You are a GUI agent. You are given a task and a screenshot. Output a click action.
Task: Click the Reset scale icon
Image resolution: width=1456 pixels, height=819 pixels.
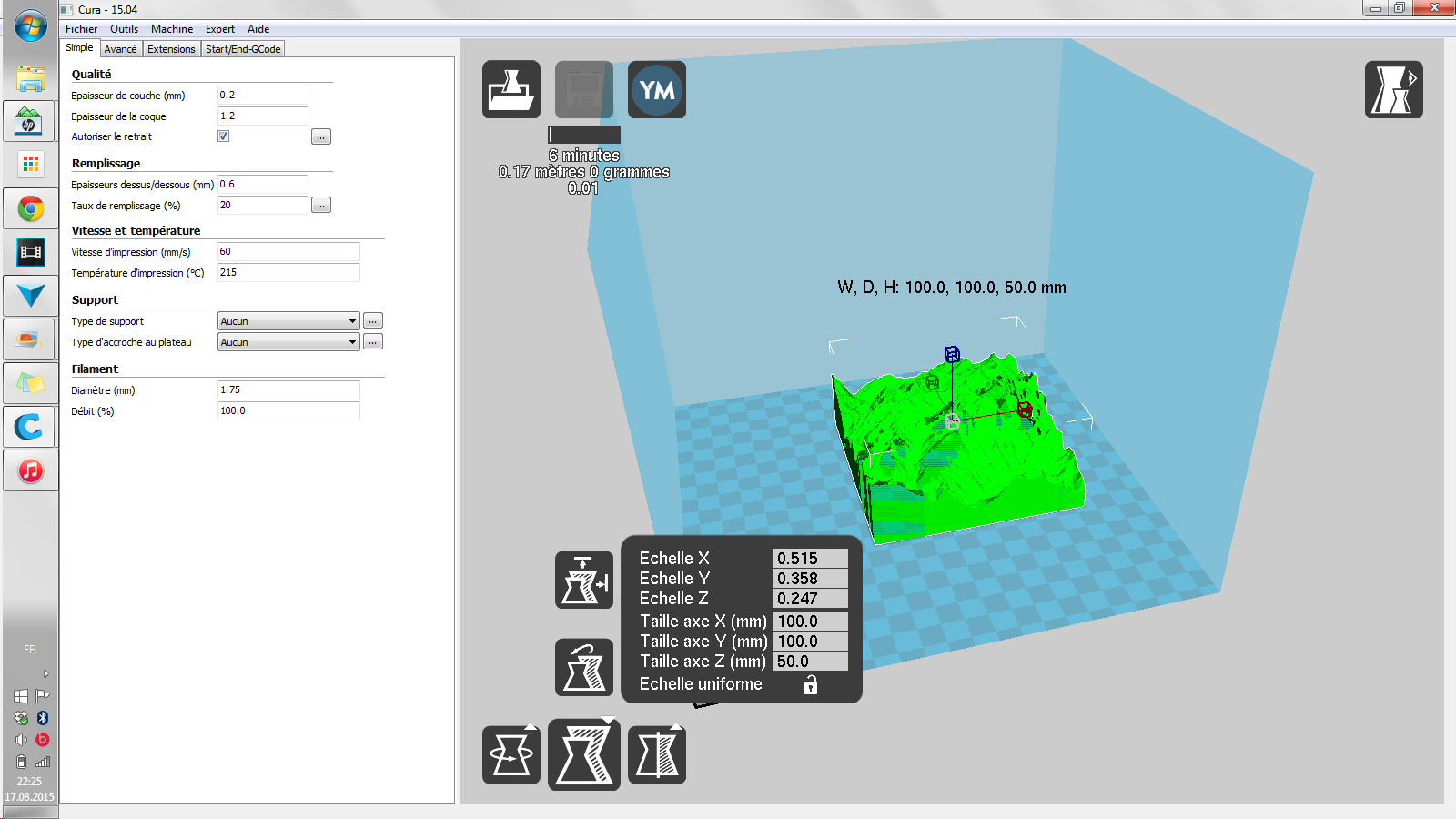click(584, 667)
